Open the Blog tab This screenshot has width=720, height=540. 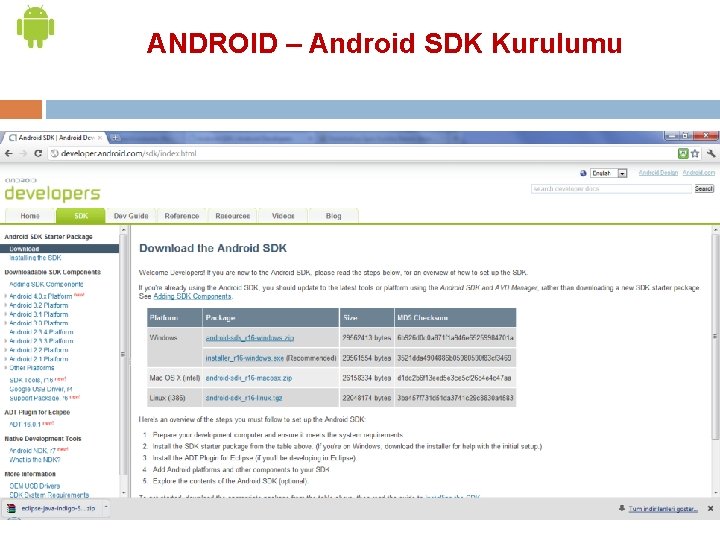[333, 216]
